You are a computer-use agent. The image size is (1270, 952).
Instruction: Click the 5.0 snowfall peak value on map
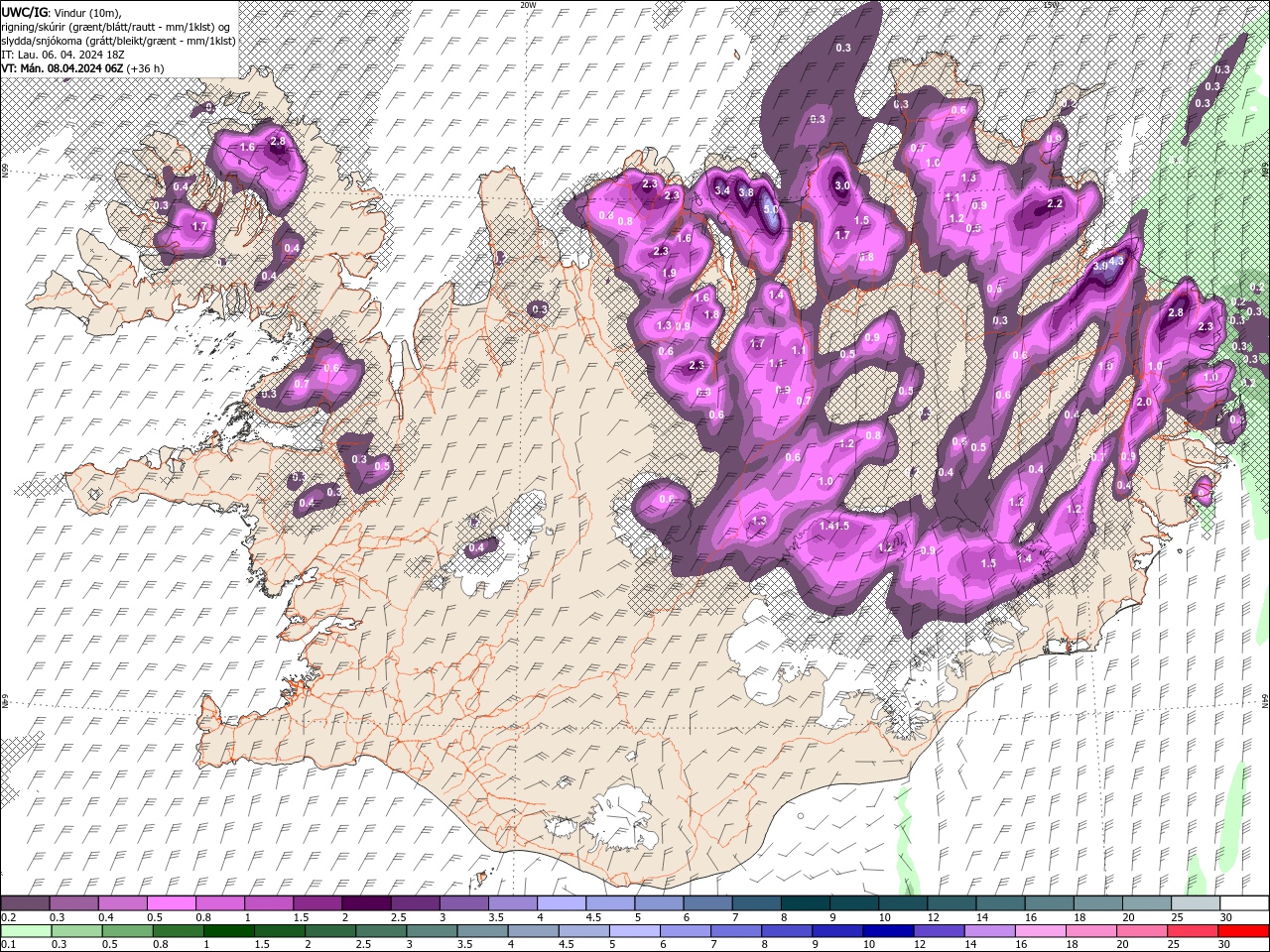pos(771,210)
